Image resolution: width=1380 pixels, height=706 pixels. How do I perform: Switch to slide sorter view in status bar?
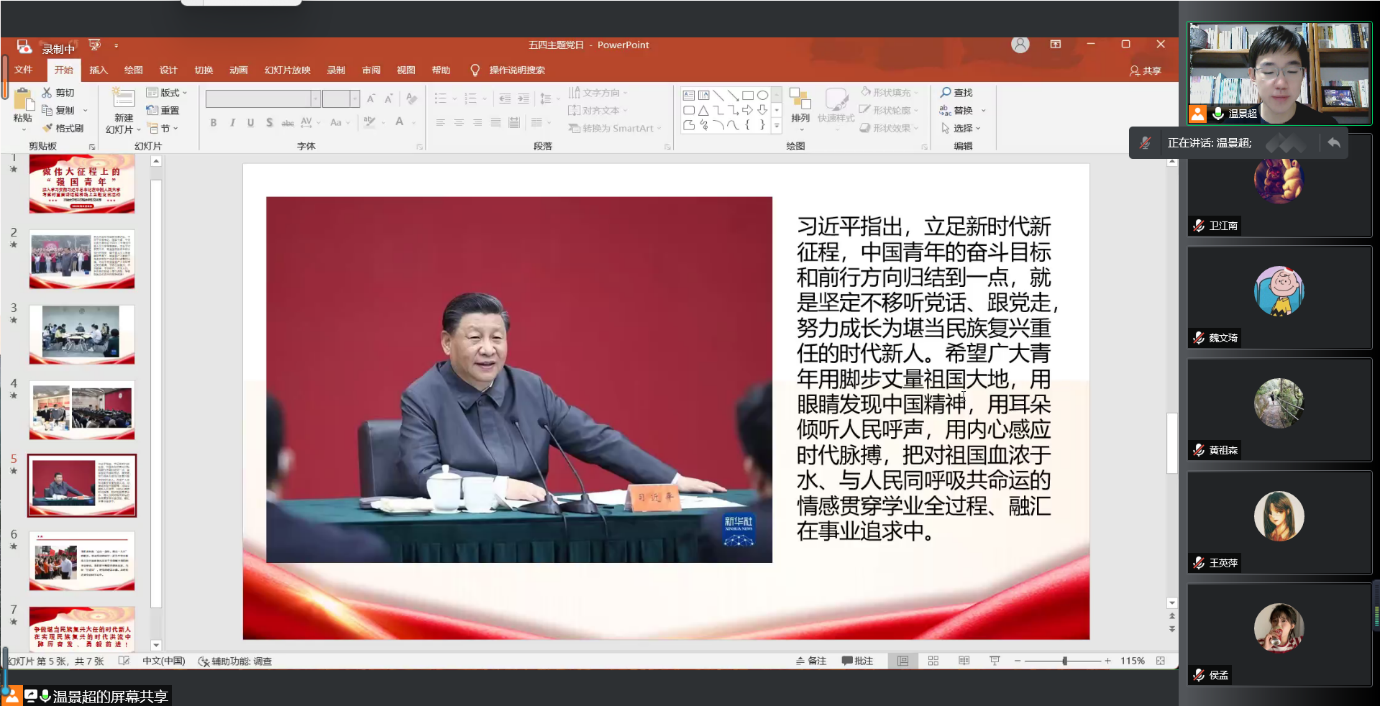(933, 661)
